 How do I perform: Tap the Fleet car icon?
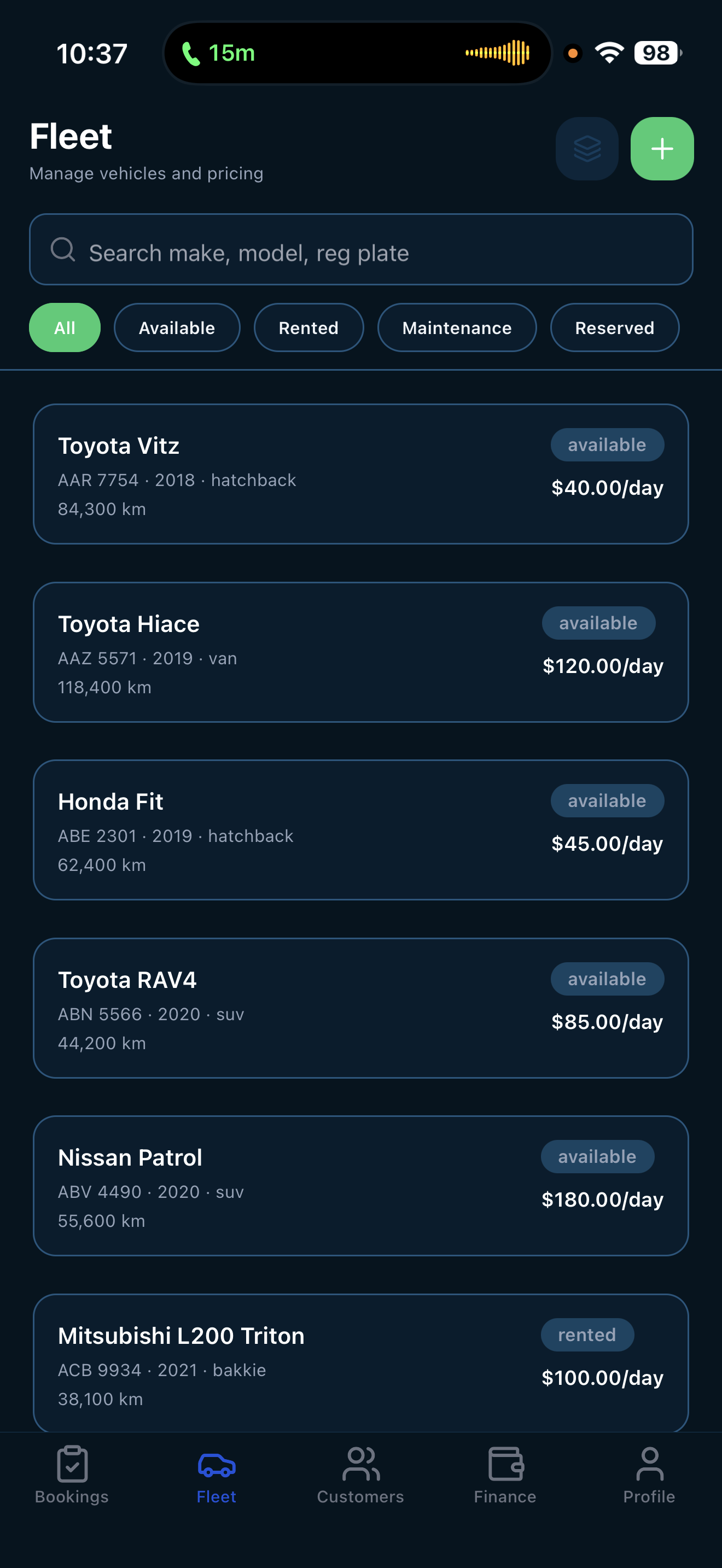pyautogui.click(x=216, y=1465)
